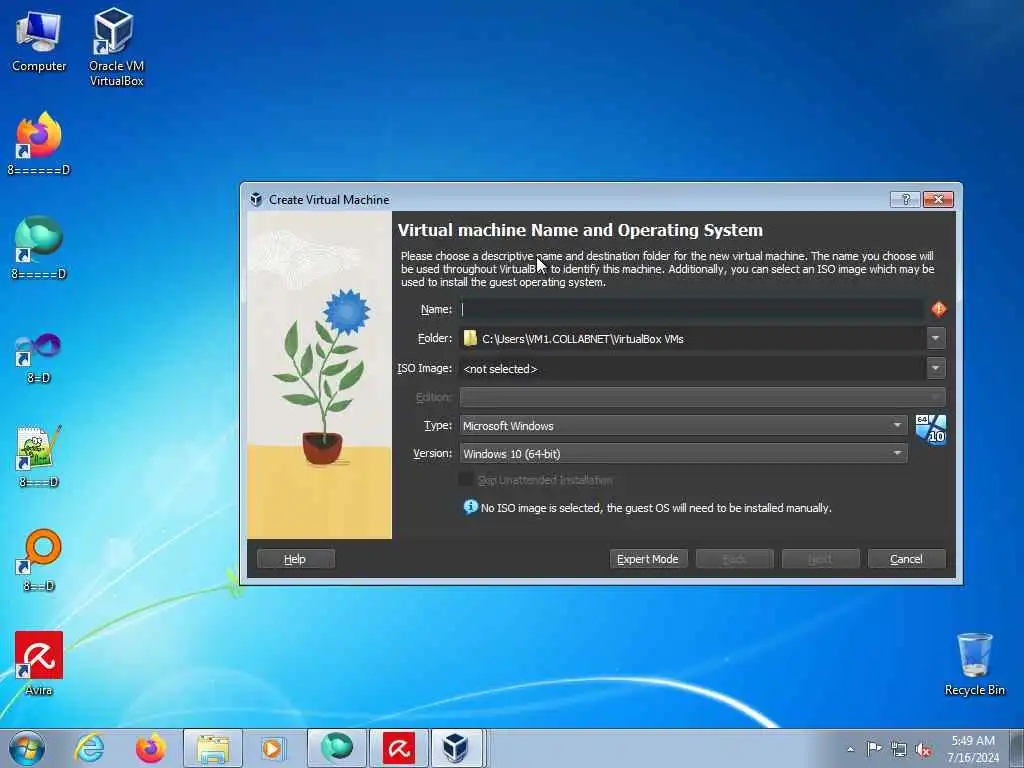
Task: Click the ISO Image <not selected> field
Action: pyautogui.click(x=692, y=368)
